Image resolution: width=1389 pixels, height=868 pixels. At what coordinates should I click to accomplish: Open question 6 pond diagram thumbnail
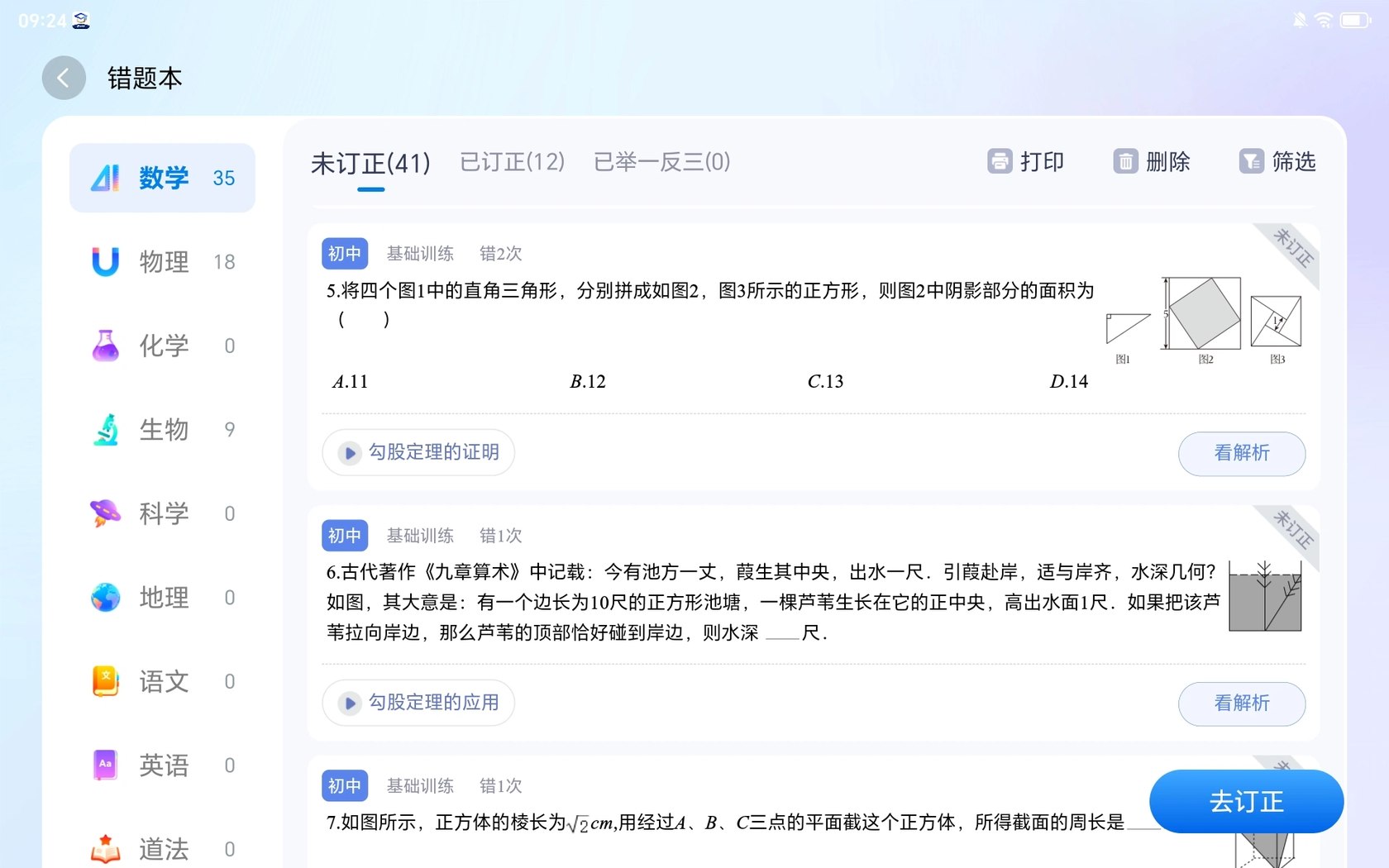(1265, 596)
